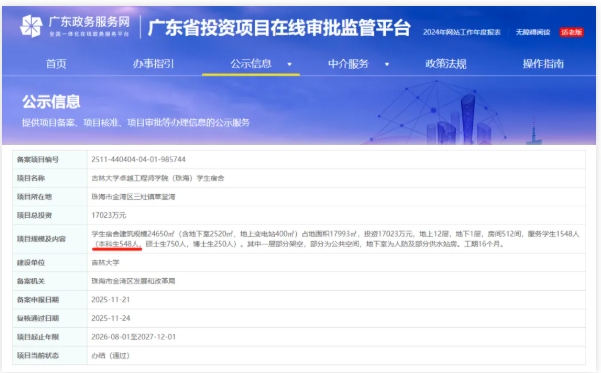Screen dimensions: 601x373
Task: Click project number 2511-440404-04-01-985744
Action: point(138,159)
